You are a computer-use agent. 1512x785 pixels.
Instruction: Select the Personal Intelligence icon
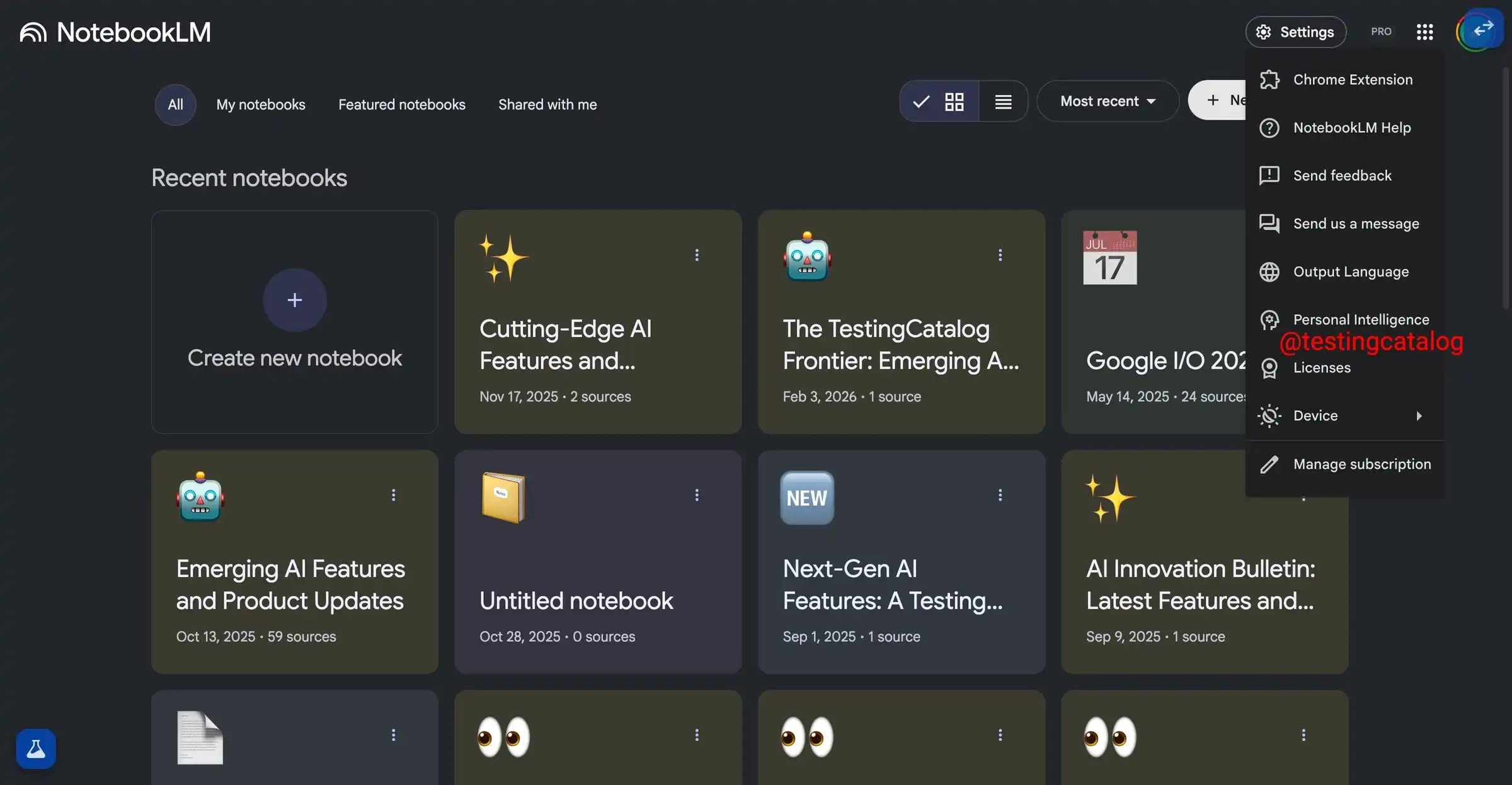[x=1269, y=319]
